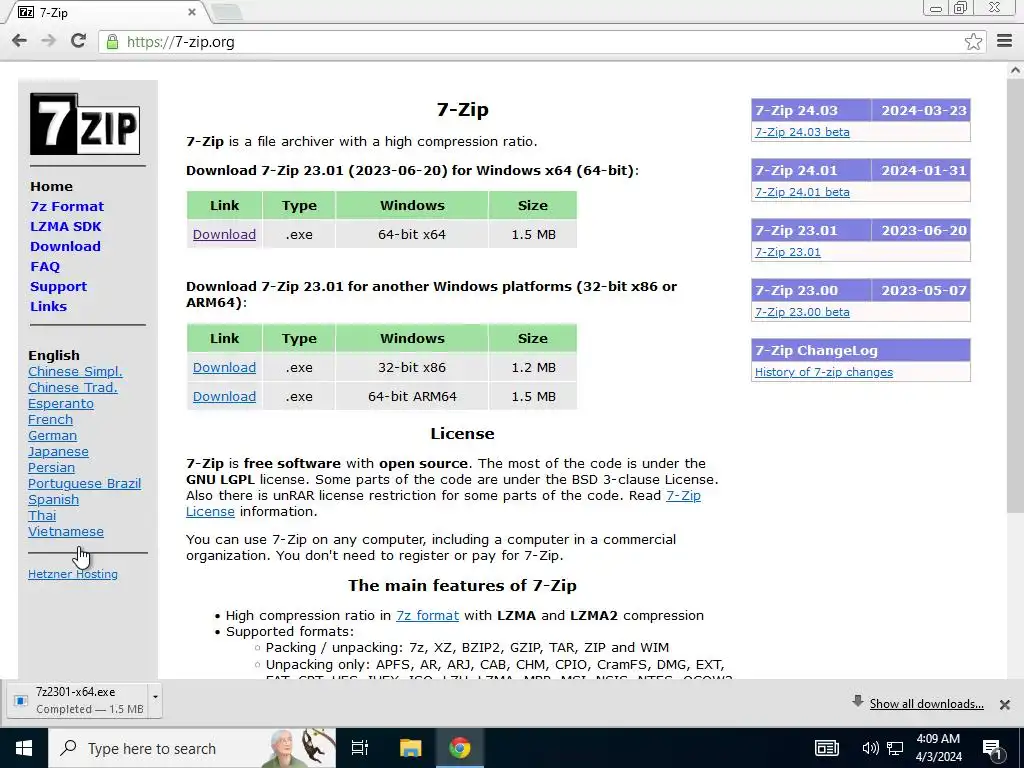
Task: Open the Chrome hamburger menu
Action: click(x=1004, y=41)
